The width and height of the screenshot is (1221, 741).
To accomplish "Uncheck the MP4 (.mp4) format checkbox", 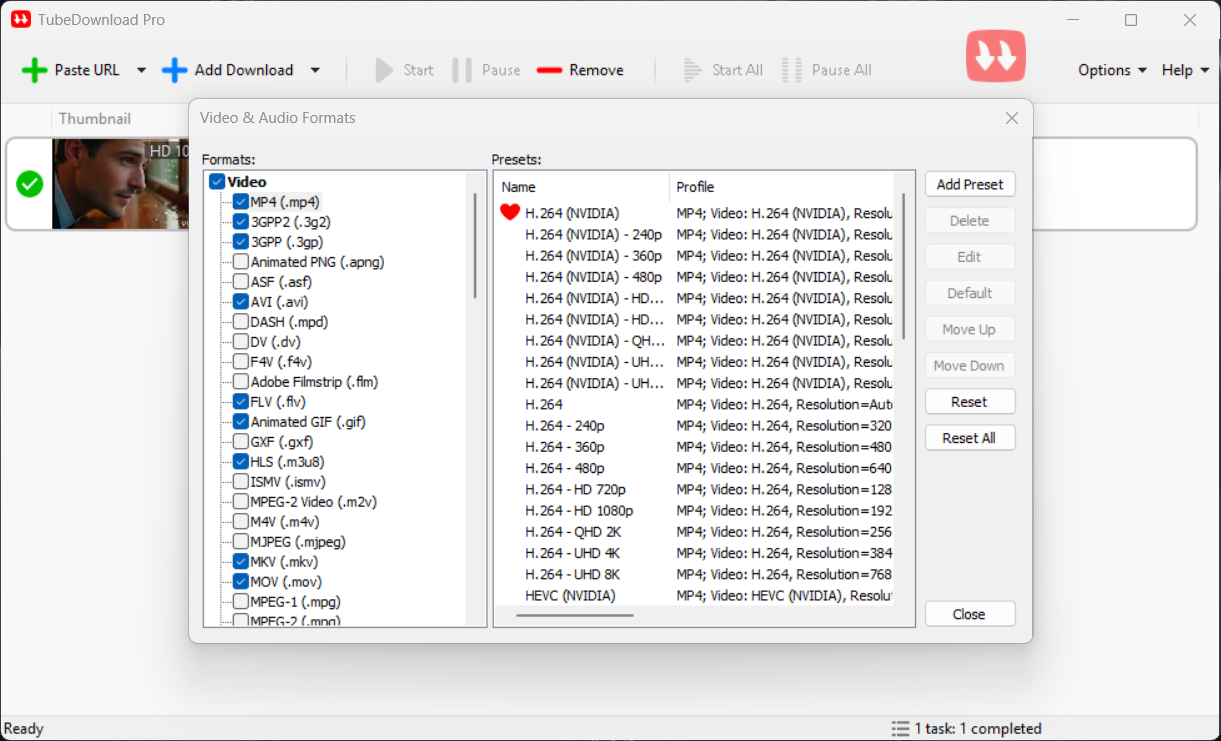I will [x=241, y=202].
